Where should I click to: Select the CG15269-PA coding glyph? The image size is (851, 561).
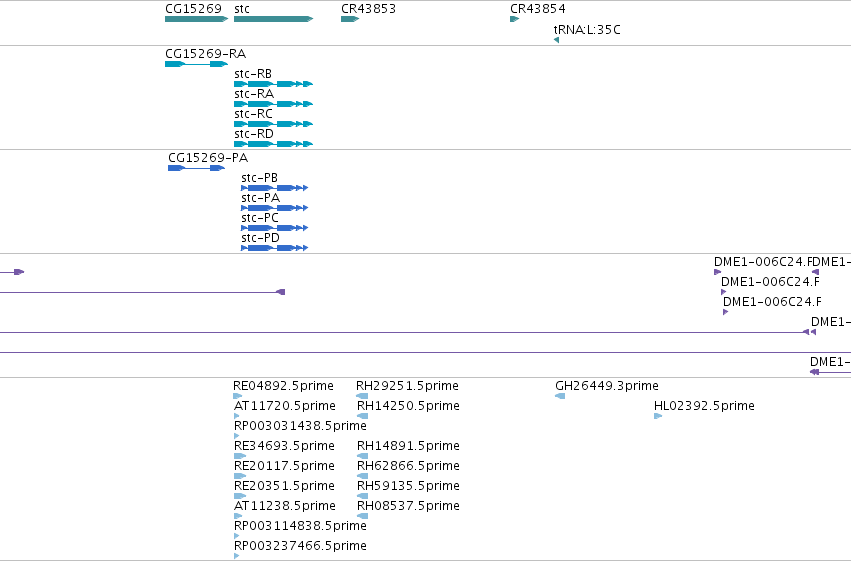(196, 168)
